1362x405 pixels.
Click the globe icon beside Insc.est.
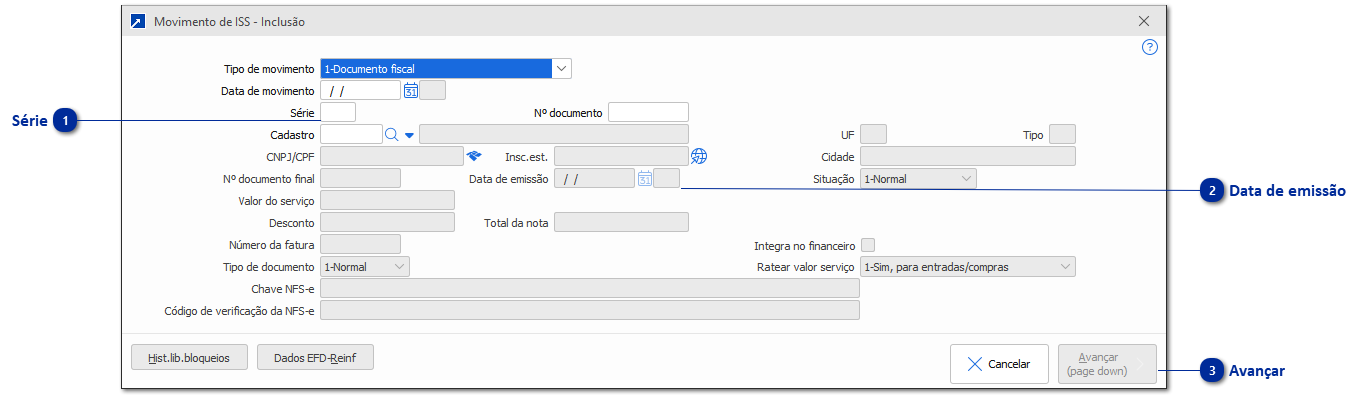pyautogui.click(x=699, y=156)
